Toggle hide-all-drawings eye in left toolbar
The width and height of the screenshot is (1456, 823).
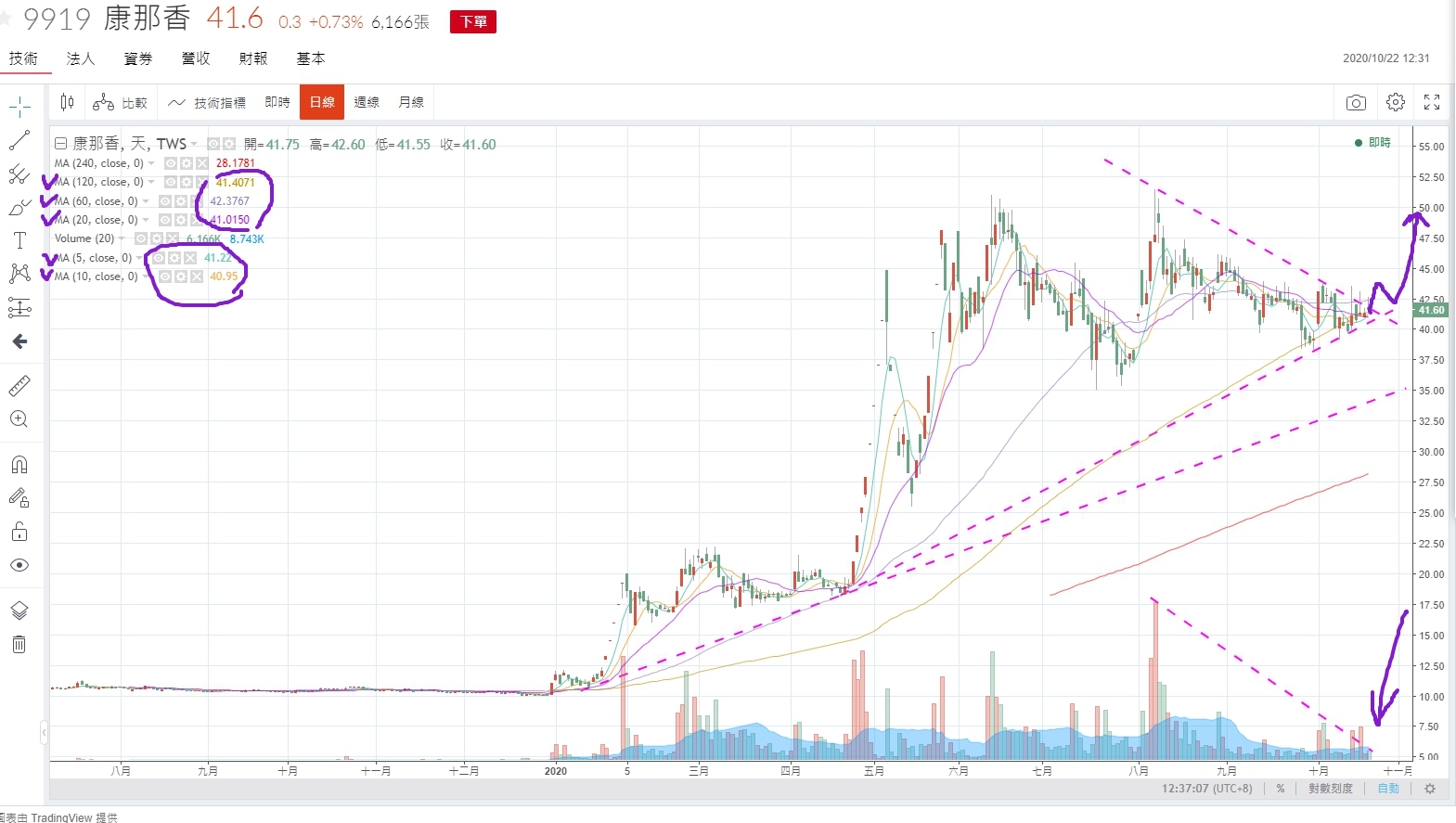(19, 565)
